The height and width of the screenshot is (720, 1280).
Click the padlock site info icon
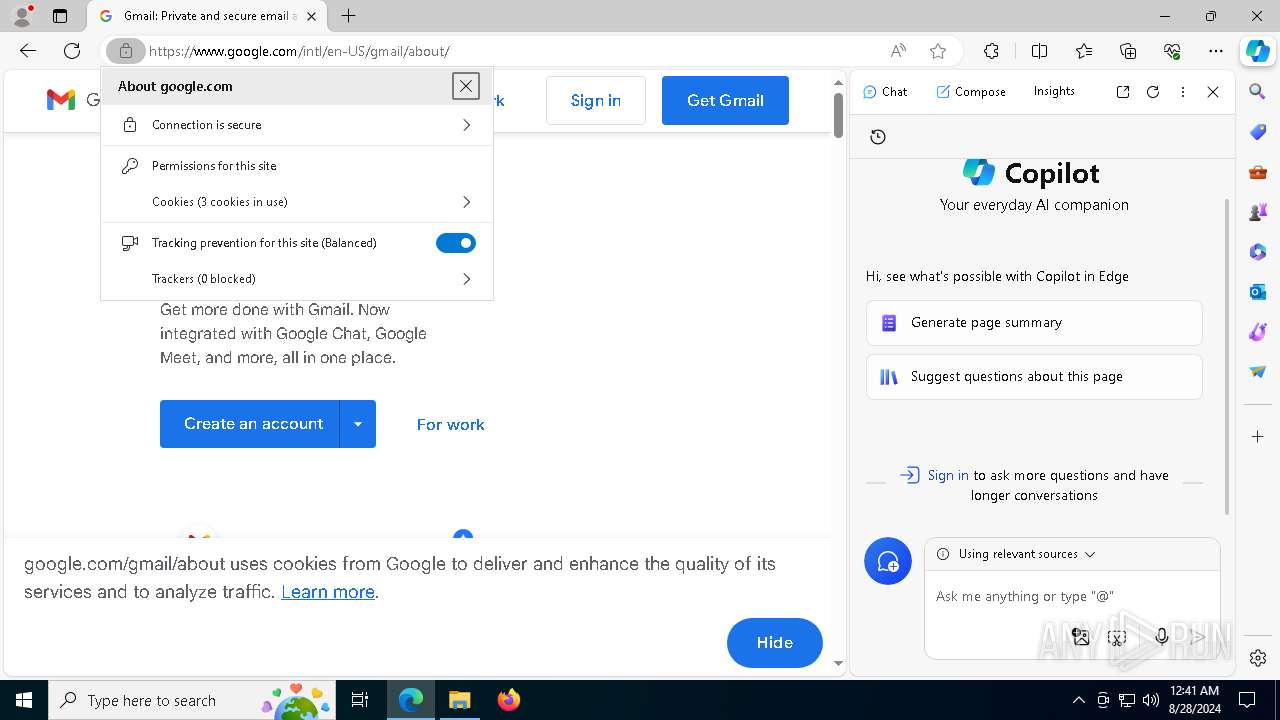126,51
